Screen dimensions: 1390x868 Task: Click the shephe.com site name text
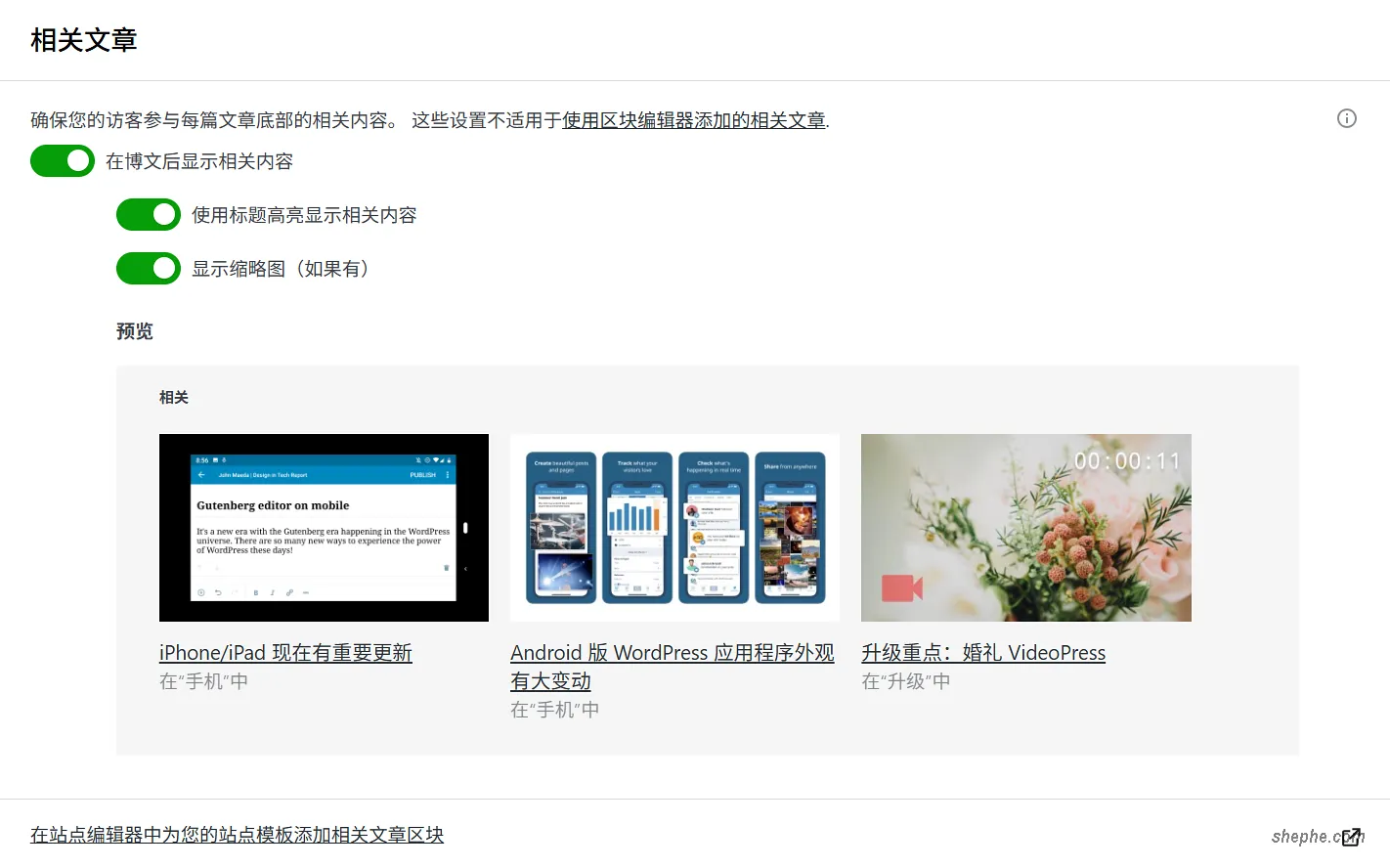(x=1309, y=836)
